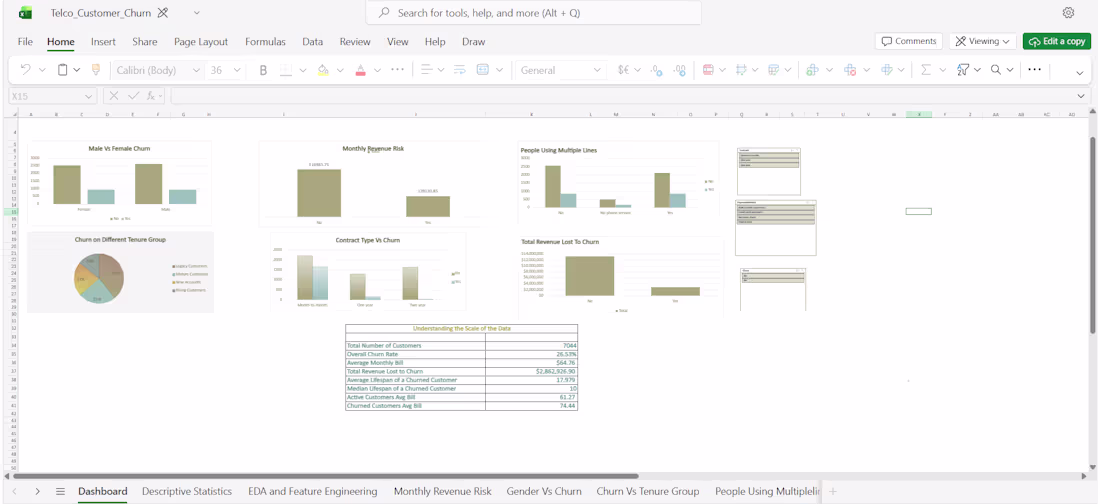Screen dimensions: 1100x504
Task: Click the insert function fx icon
Action: coord(151,96)
